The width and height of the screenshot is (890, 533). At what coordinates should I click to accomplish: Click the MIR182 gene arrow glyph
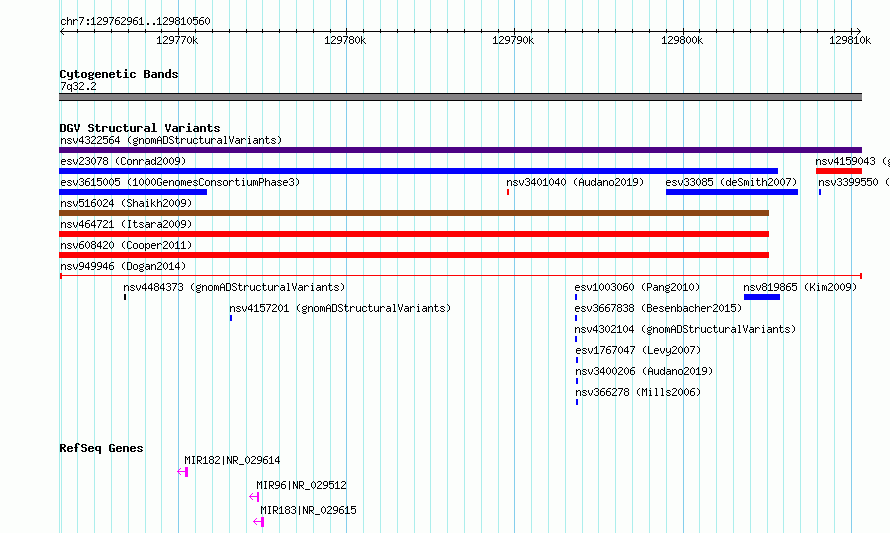[x=182, y=472]
